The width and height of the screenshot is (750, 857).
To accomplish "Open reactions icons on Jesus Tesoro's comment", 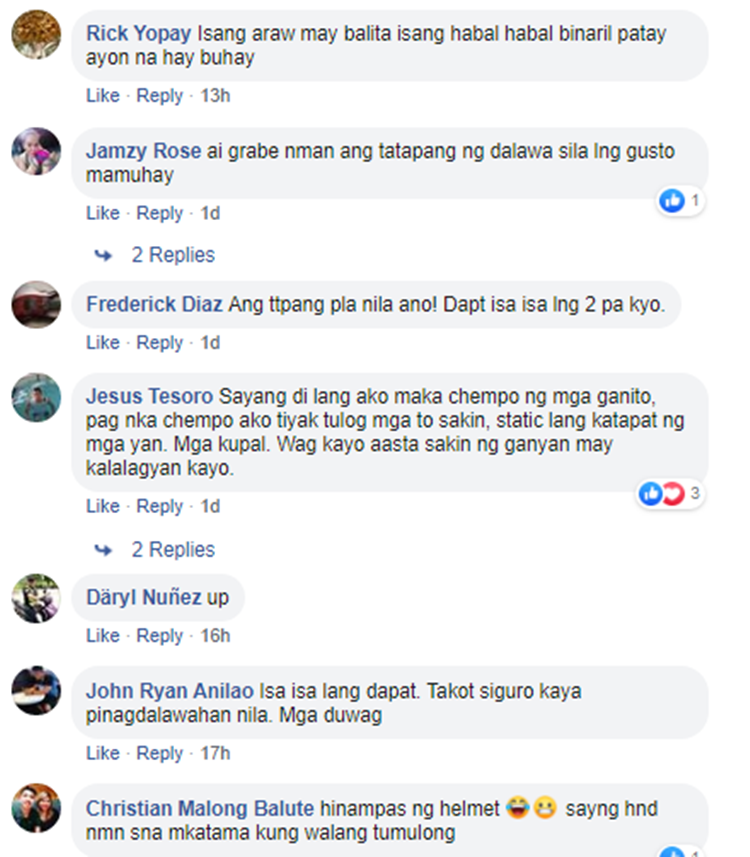I will point(661,494).
